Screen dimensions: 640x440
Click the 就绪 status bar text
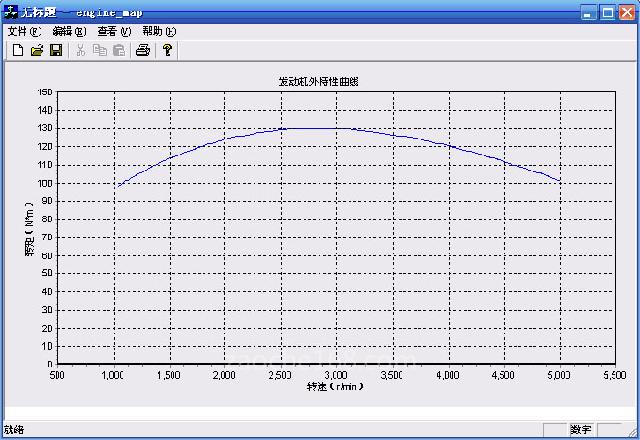pos(14,430)
